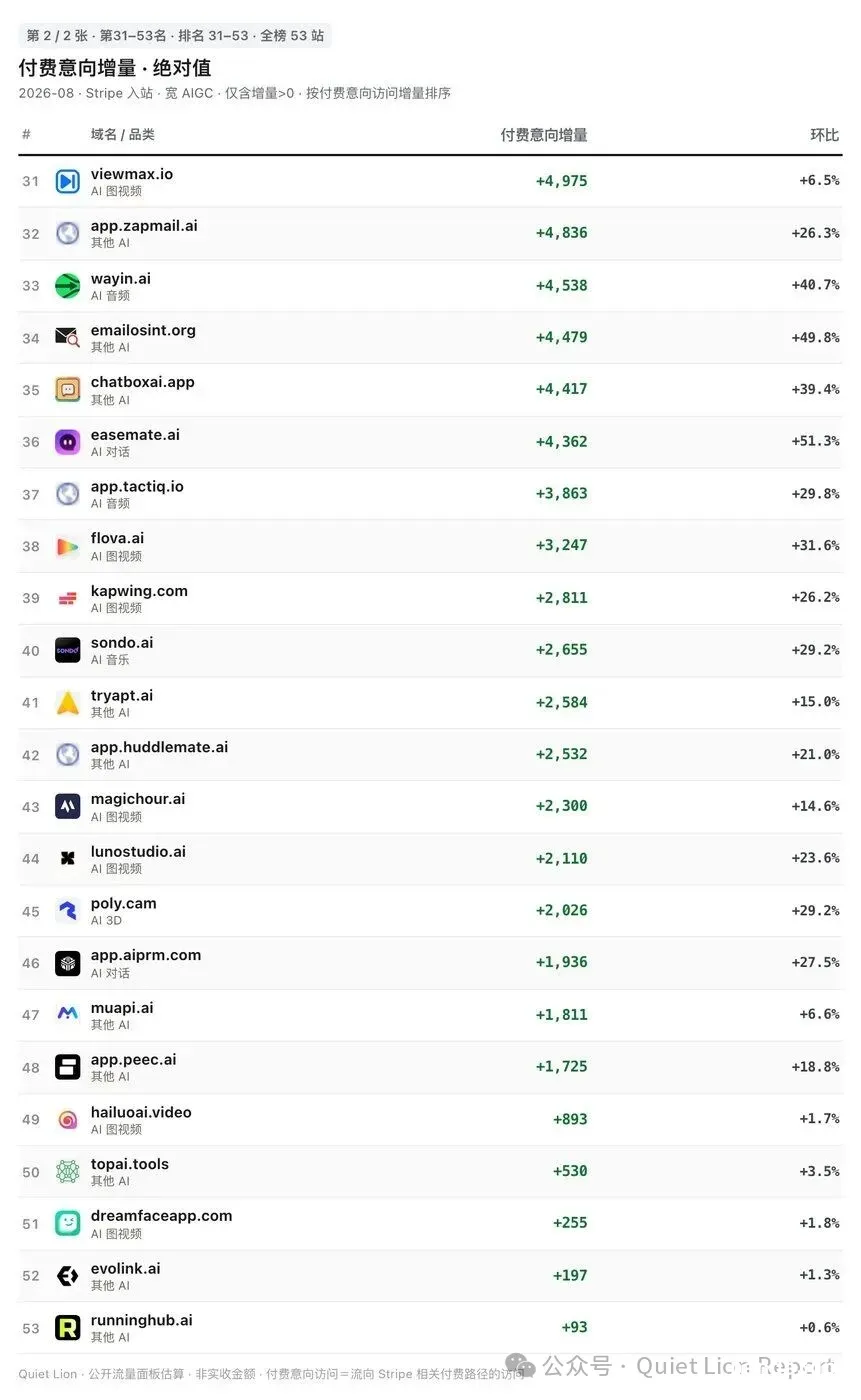Click the tryapt.ai yellow triangle icon
The height and width of the screenshot is (1400, 861).
coord(68,702)
